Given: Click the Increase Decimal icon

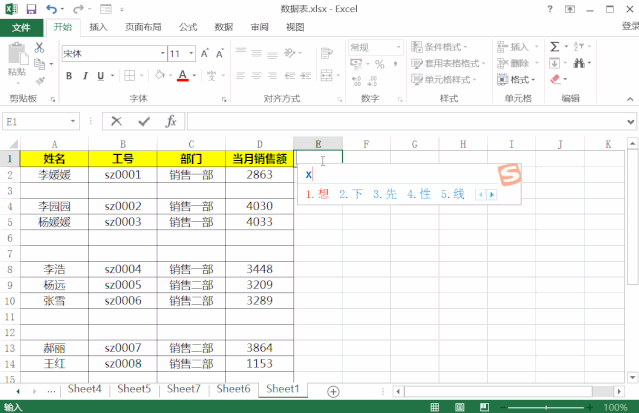Looking at the screenshot, I should [356, 81].
